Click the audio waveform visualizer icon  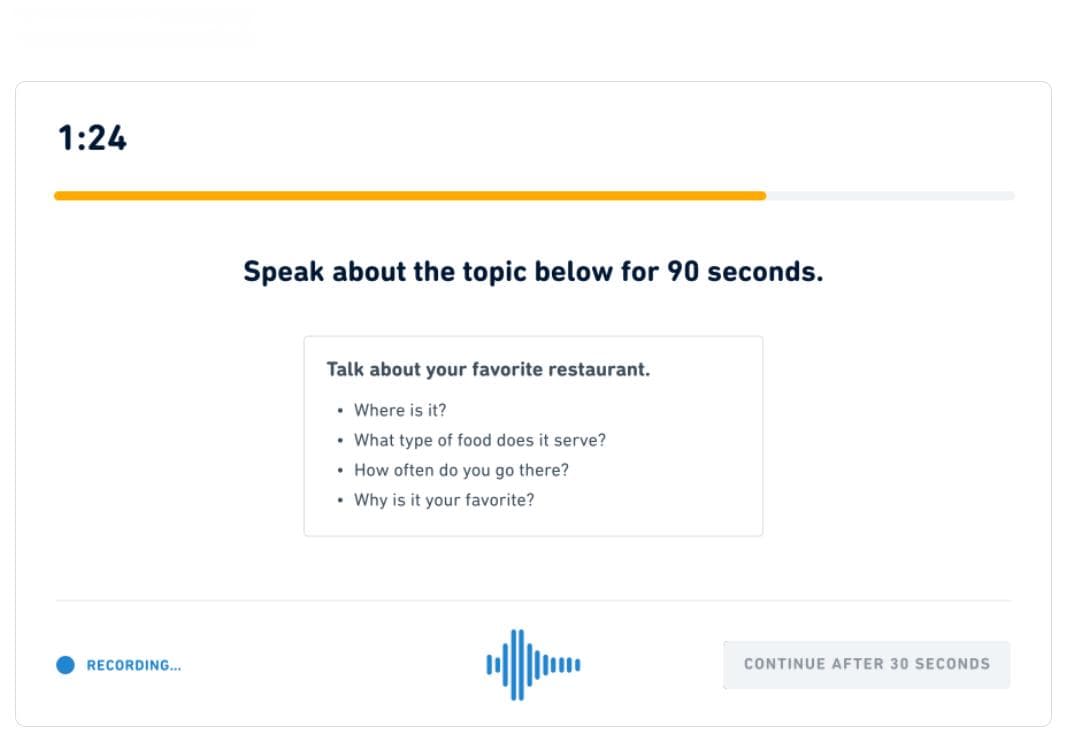(x=533, y=665)
